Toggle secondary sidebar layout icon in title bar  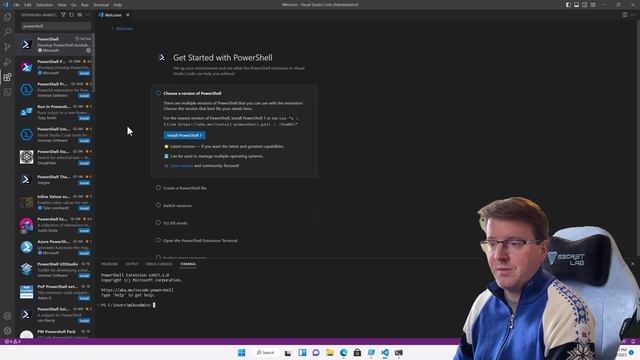[584, 4]
